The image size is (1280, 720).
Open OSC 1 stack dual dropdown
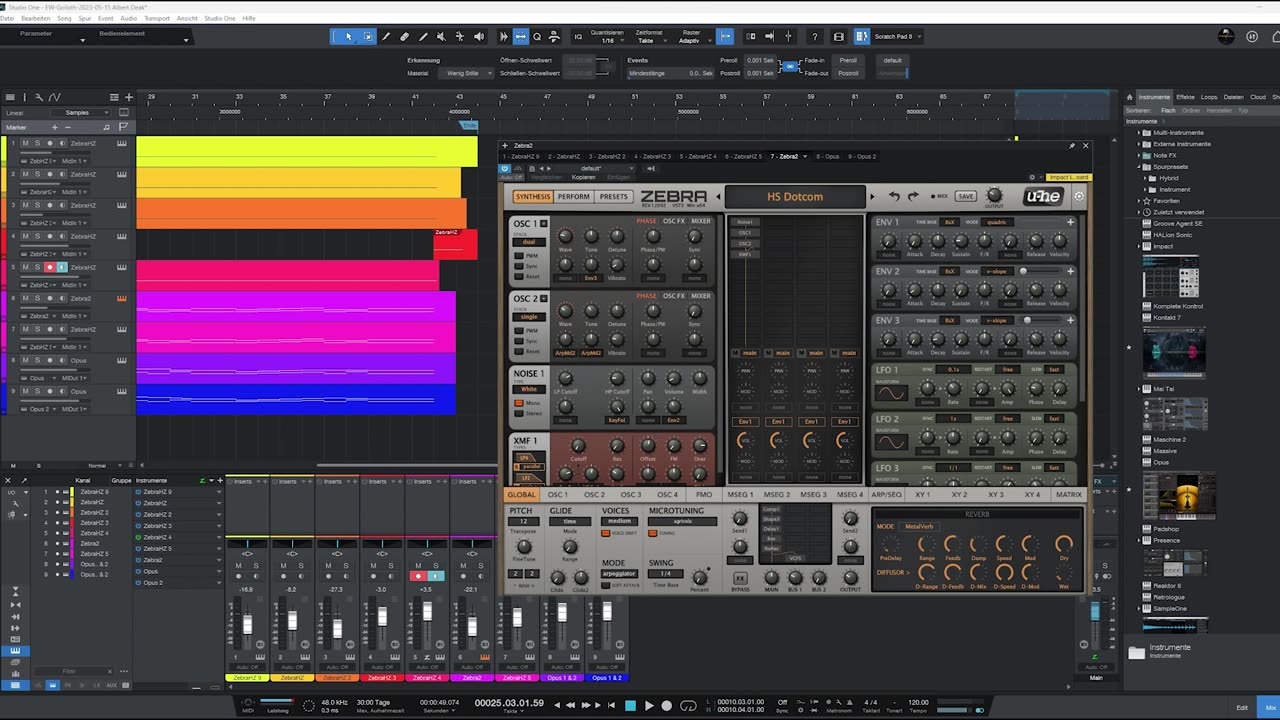point(529,242)
